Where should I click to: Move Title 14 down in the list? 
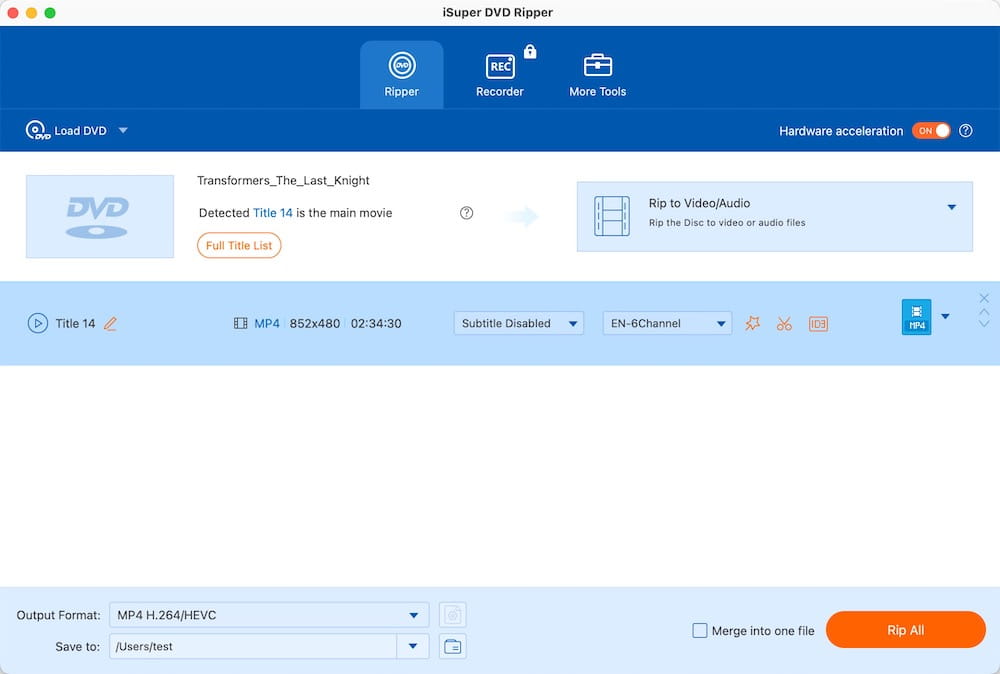point(984,324)
